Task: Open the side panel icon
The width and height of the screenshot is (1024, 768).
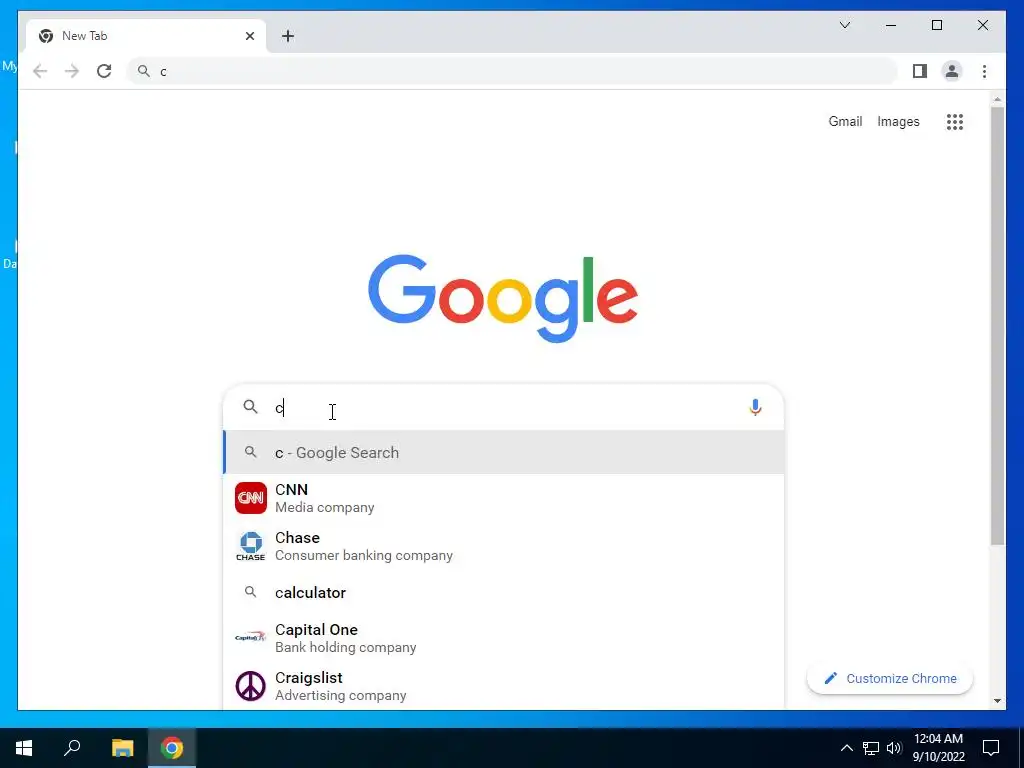Action: coord(920,71)
